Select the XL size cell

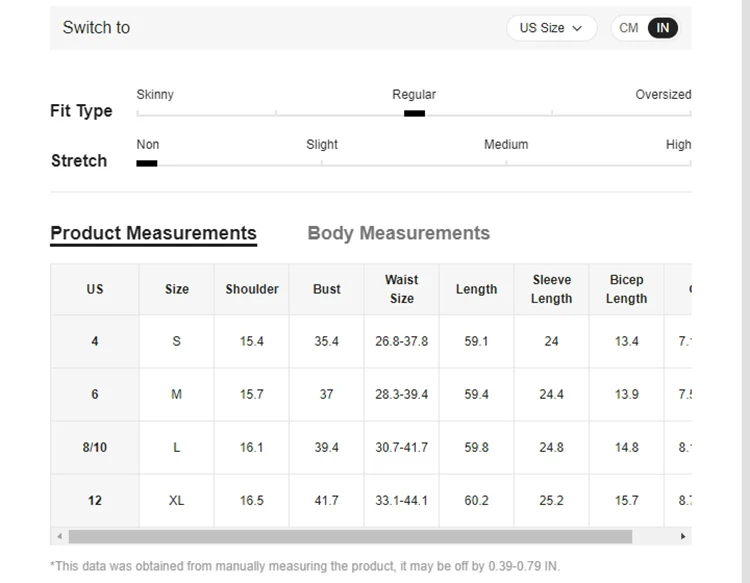177,500
